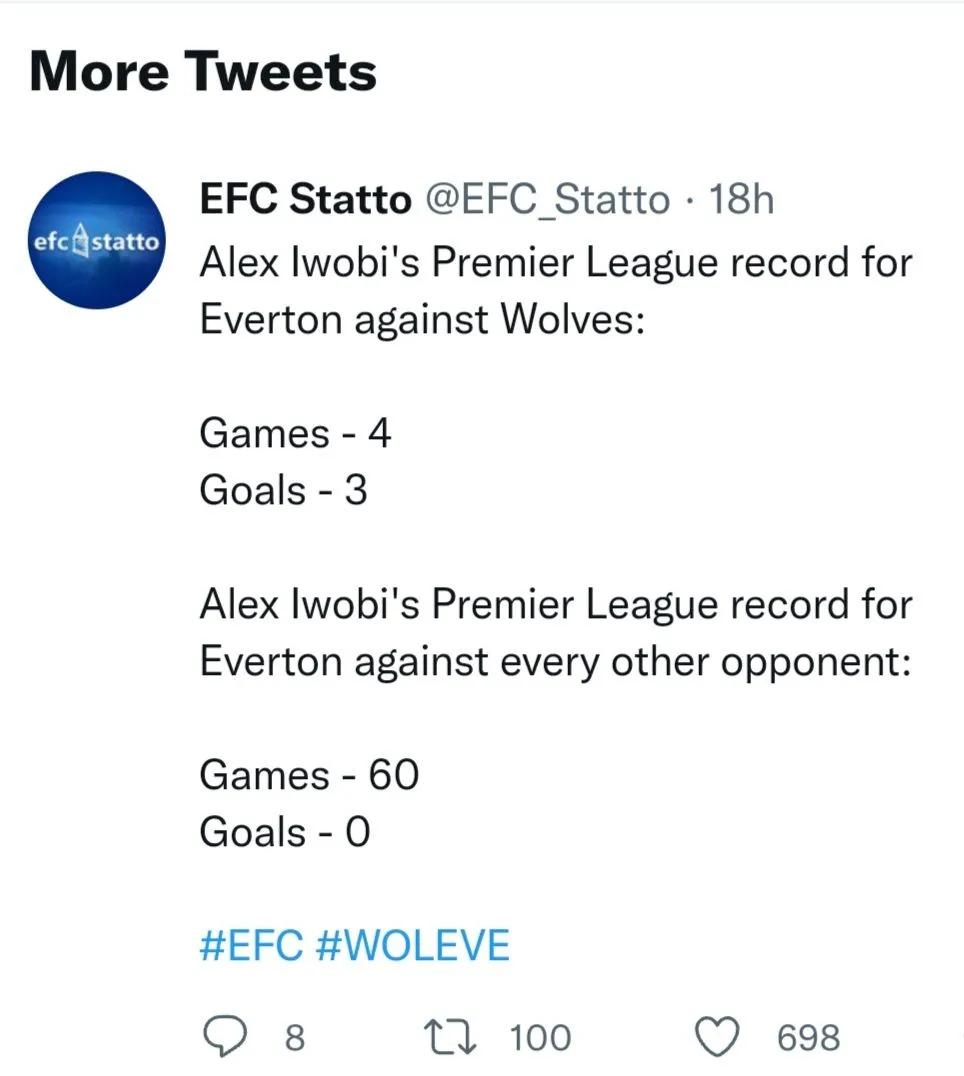Click the 'Goals - 3' line

(284, 490)
